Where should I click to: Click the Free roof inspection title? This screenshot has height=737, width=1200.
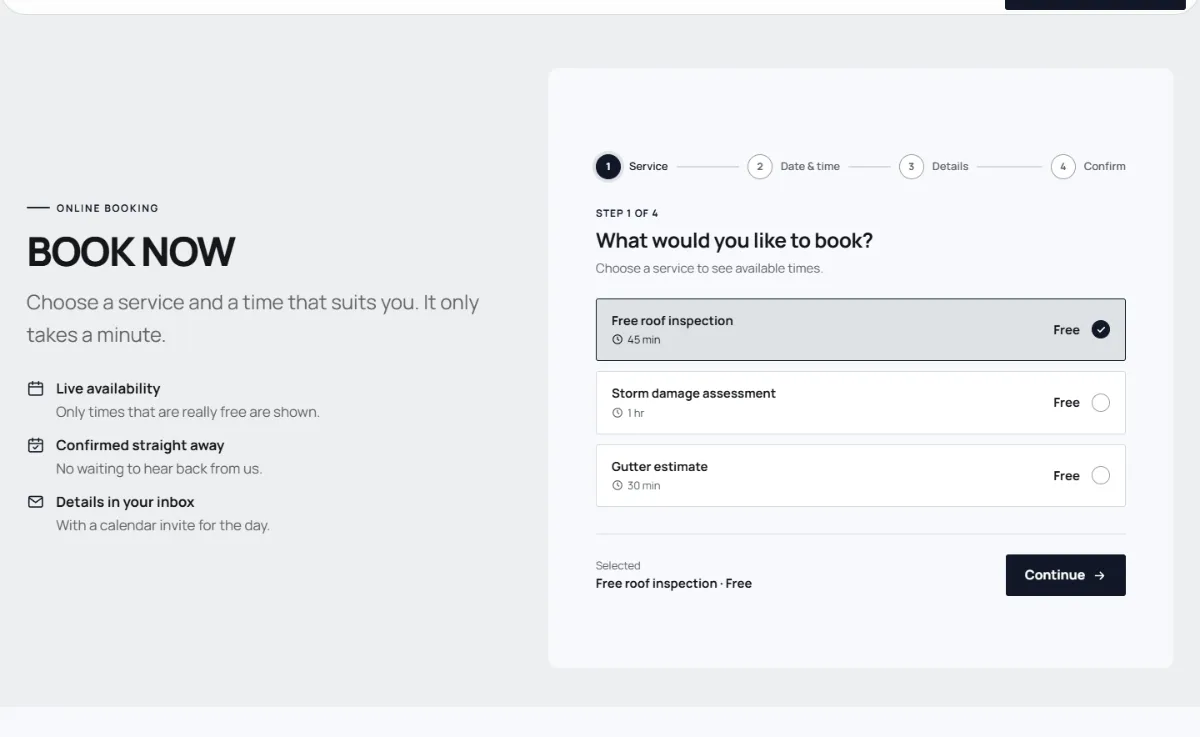[672, 321]
